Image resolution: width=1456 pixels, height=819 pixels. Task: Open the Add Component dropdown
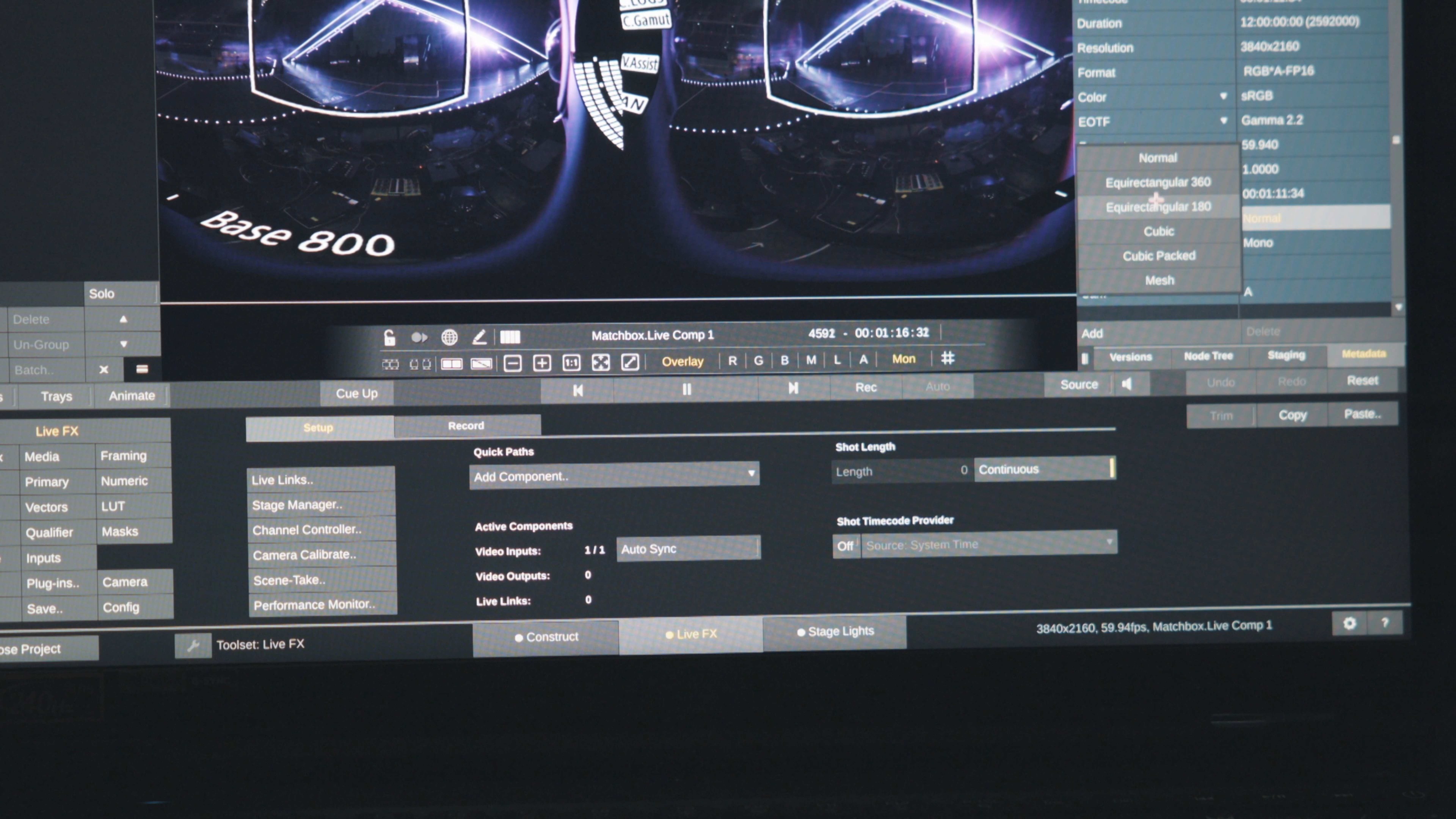[x=614, y=475]
